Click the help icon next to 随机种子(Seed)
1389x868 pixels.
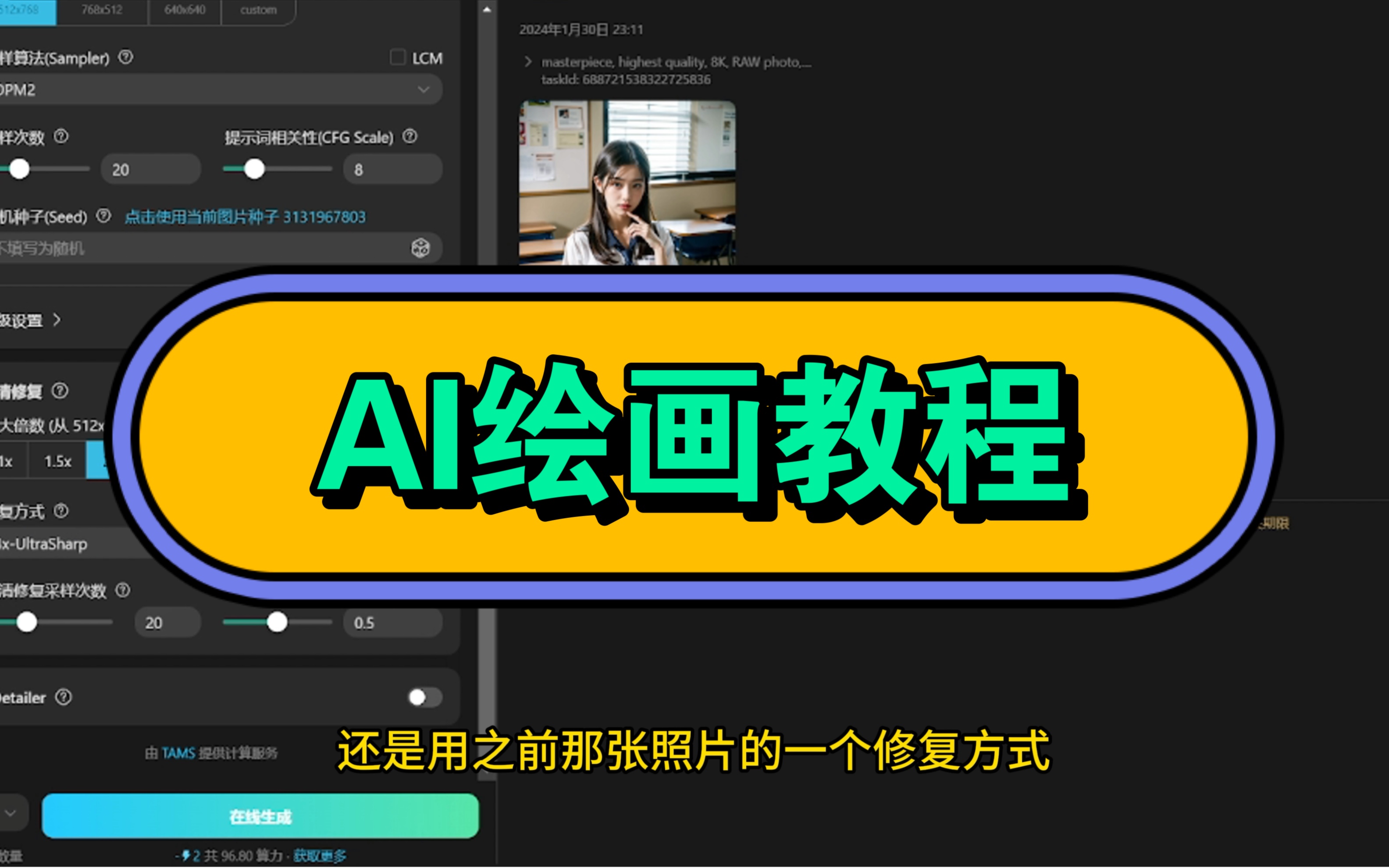tap(104, 217)
